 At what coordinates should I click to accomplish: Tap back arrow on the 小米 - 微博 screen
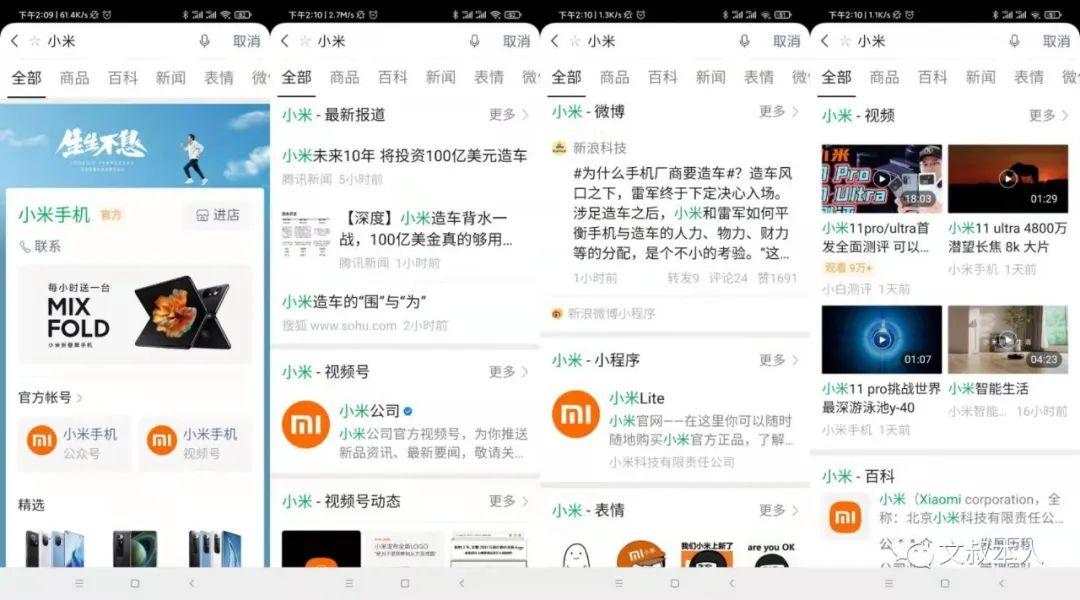(x=554, y=41)
